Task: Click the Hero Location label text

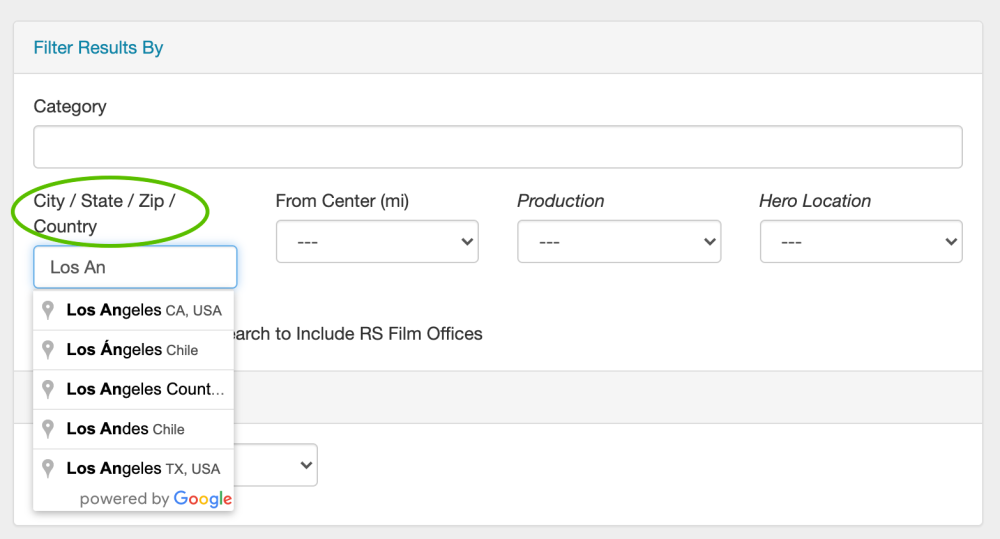Action: coord(814,201)
